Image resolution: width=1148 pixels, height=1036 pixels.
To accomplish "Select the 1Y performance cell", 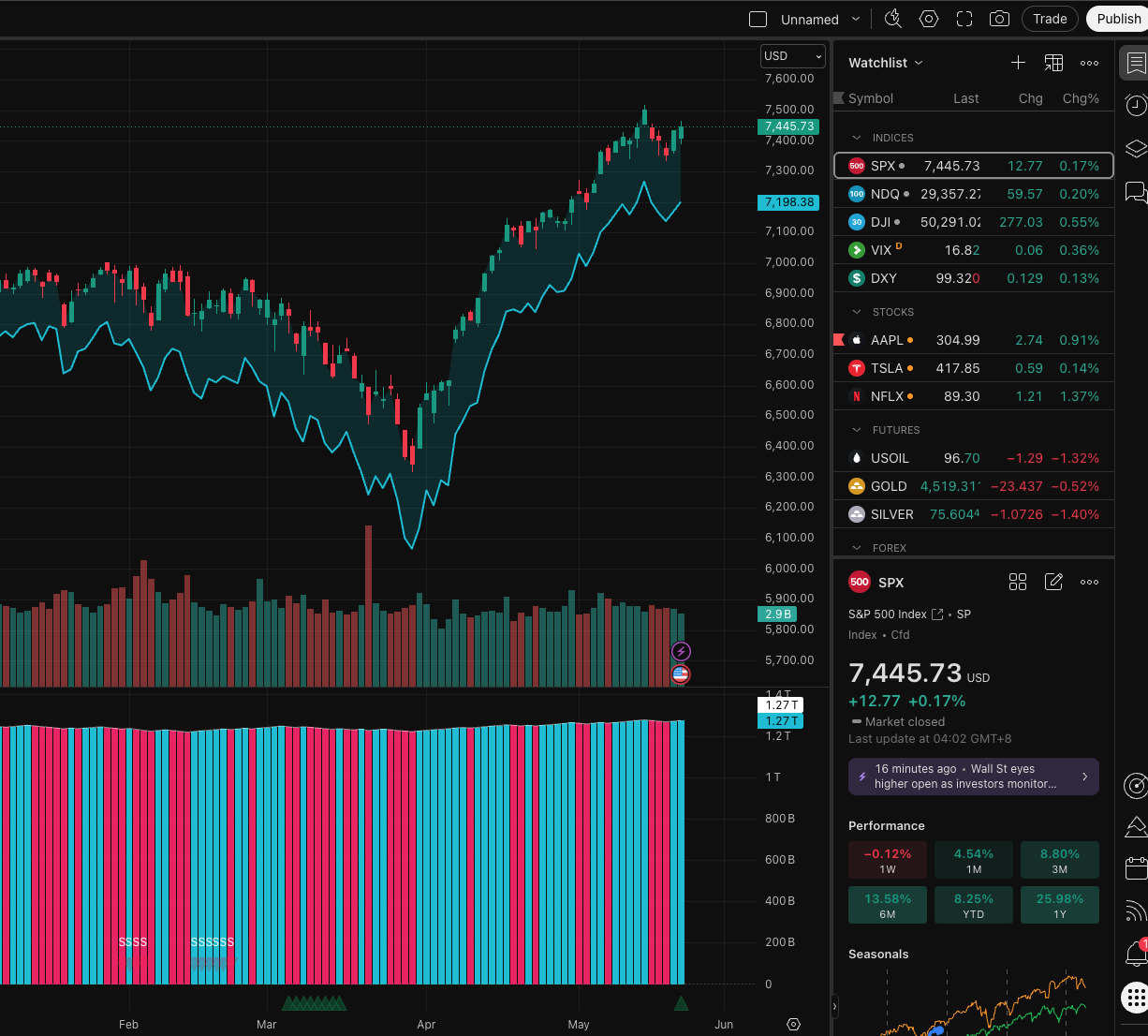I will click(x=1060, y=905).
